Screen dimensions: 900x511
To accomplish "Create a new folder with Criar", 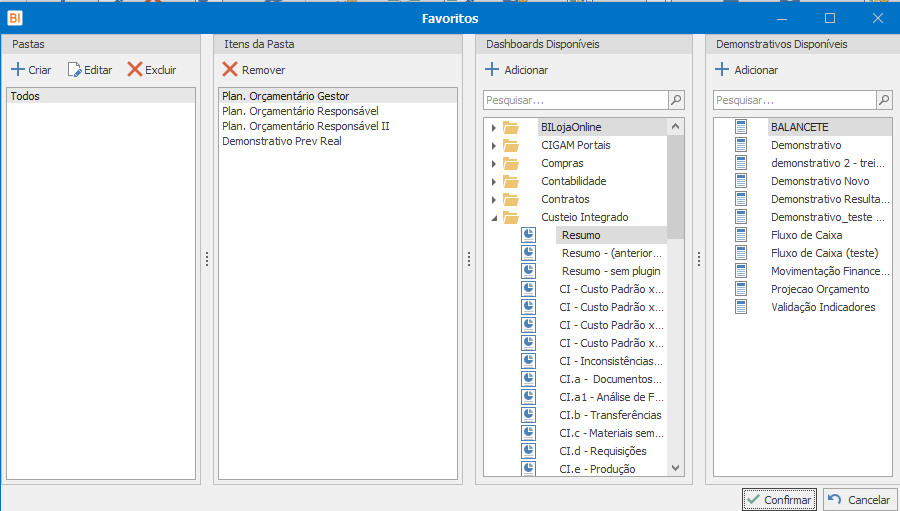I will tap(31, 70).
